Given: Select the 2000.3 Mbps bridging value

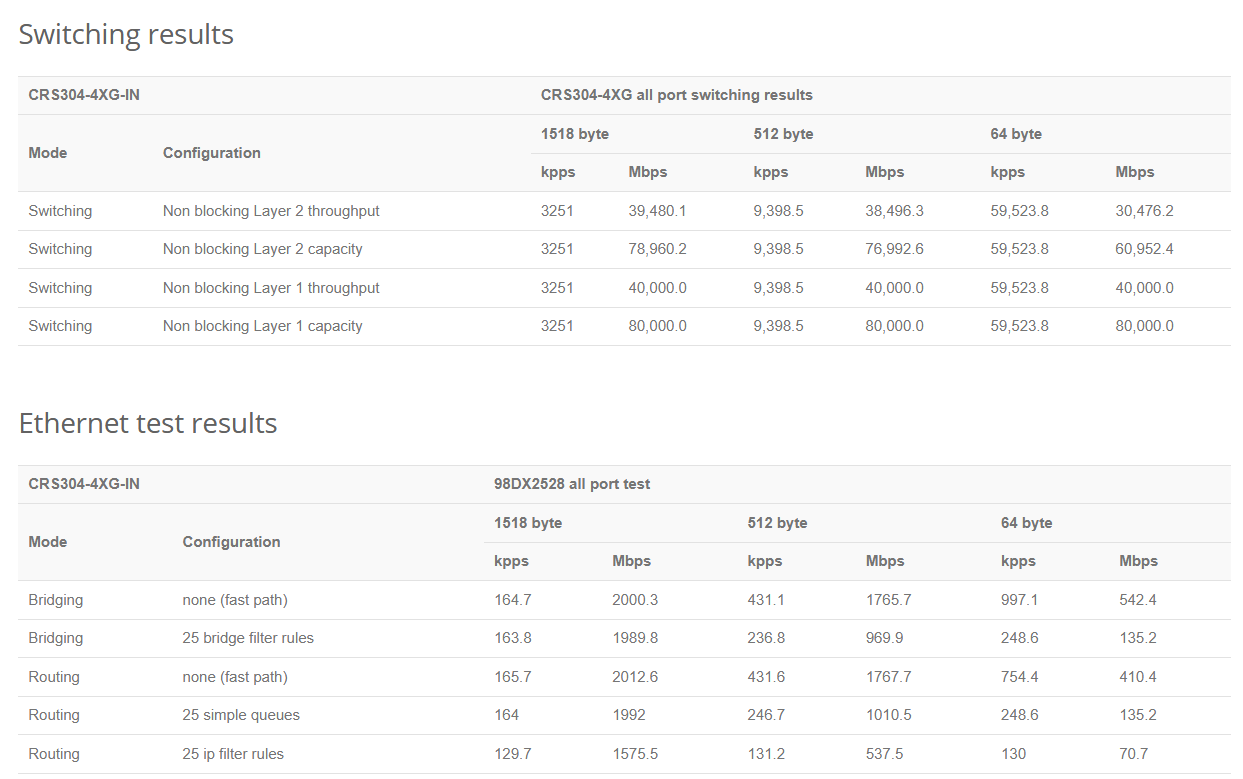Looking at the screenshot, I should click(635, 601).
